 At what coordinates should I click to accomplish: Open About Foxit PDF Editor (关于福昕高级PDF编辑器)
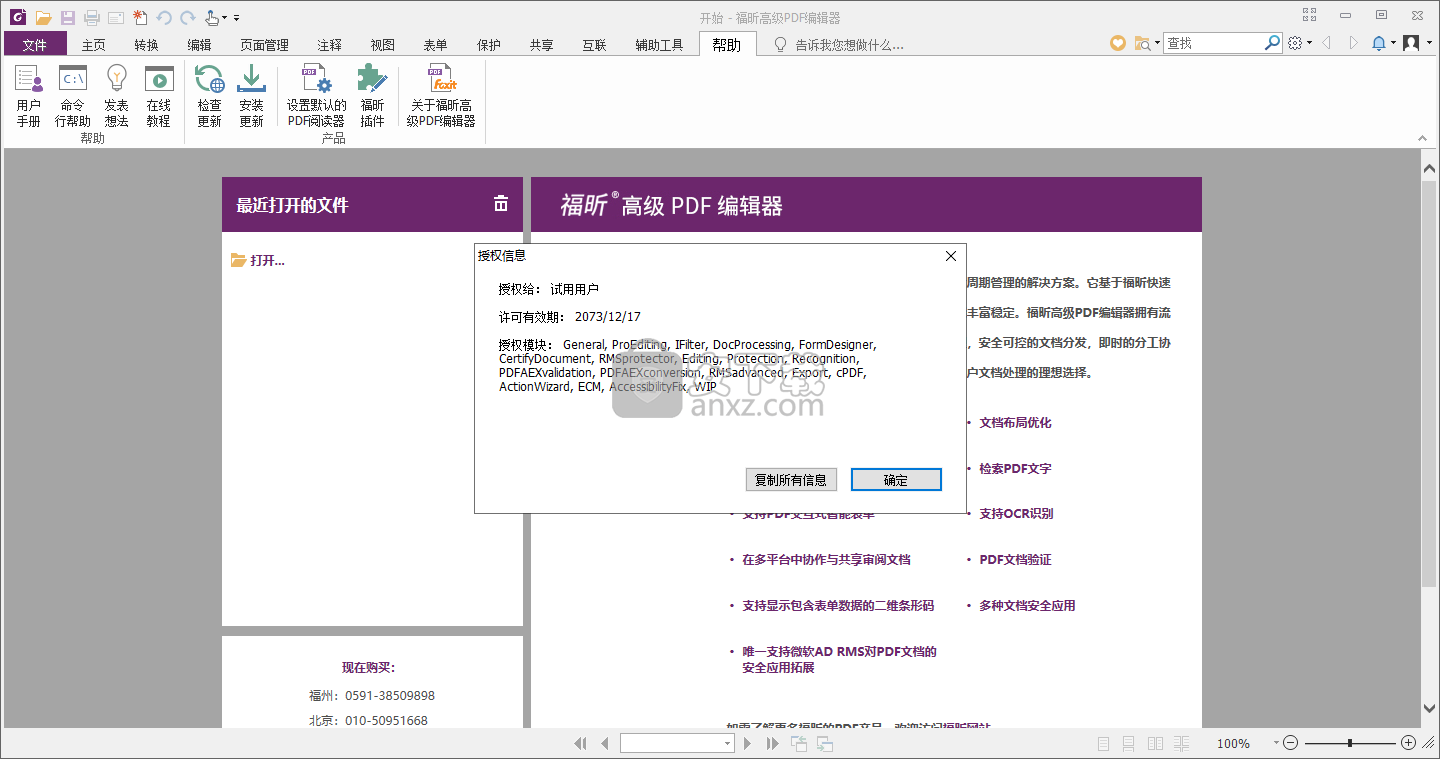pyautogui.click(x=441, y=96)
